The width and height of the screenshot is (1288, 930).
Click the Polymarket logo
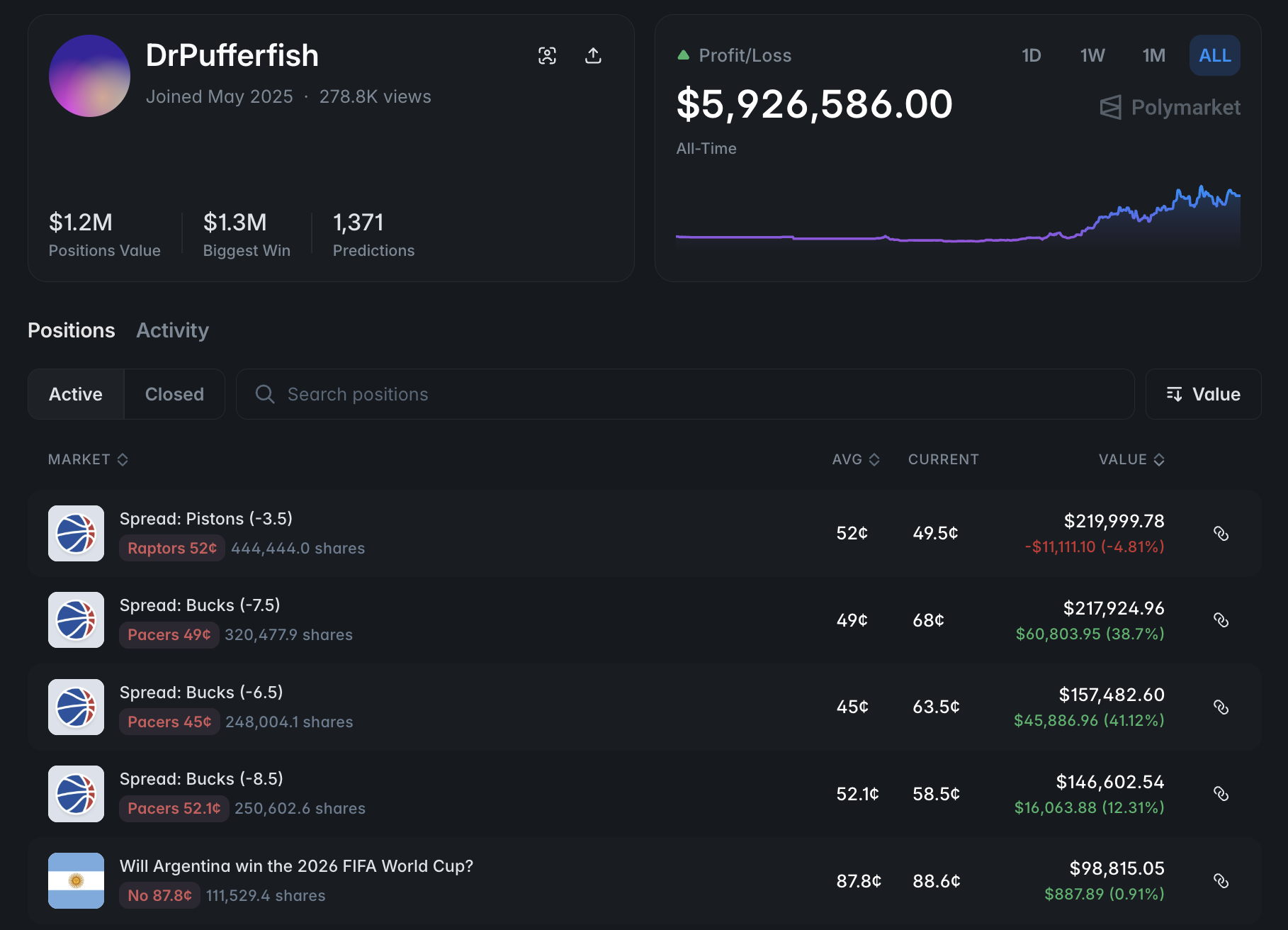[x=1170, y=108]
